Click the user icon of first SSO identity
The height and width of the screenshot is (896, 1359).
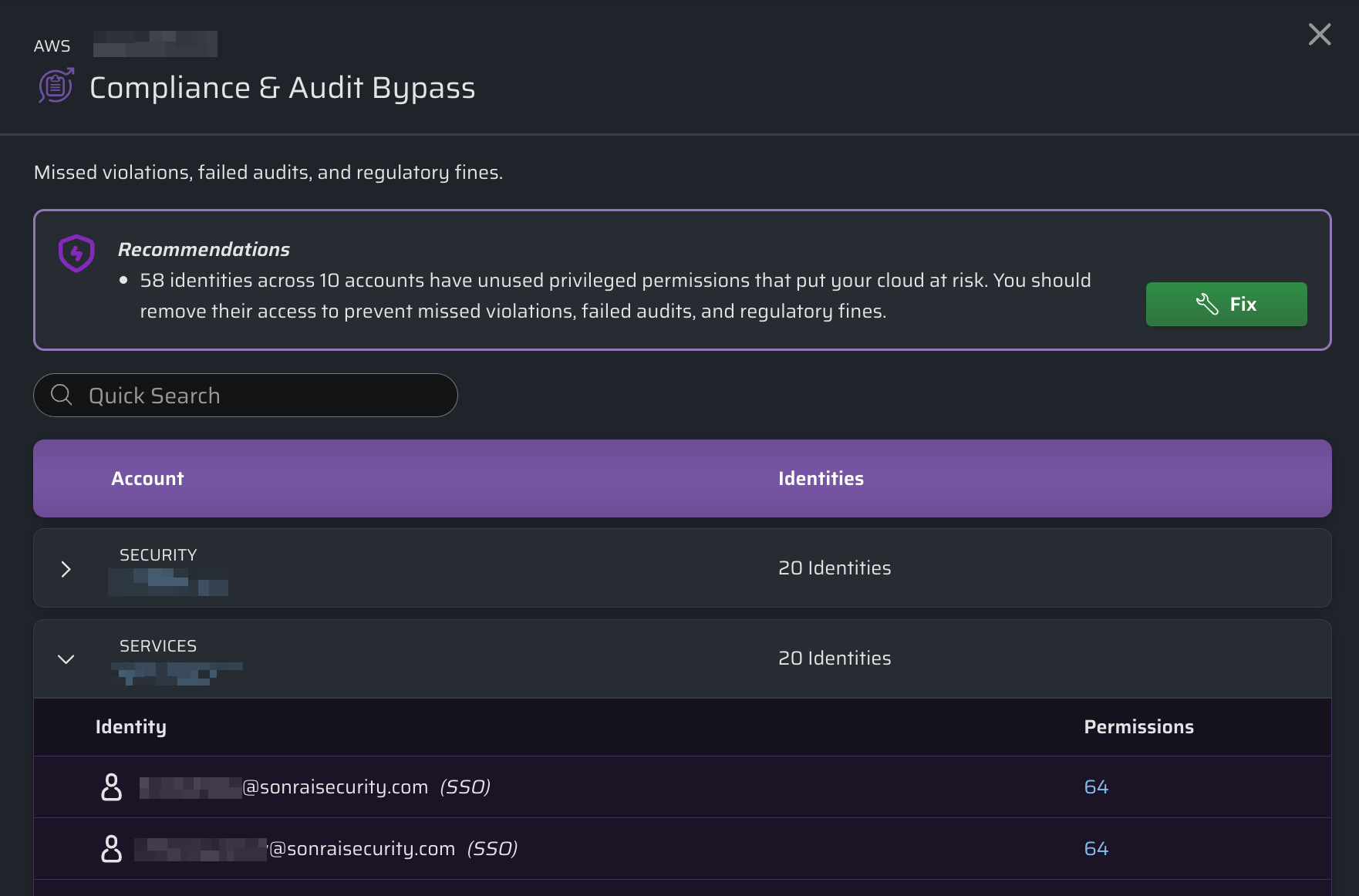pos(112,787)
